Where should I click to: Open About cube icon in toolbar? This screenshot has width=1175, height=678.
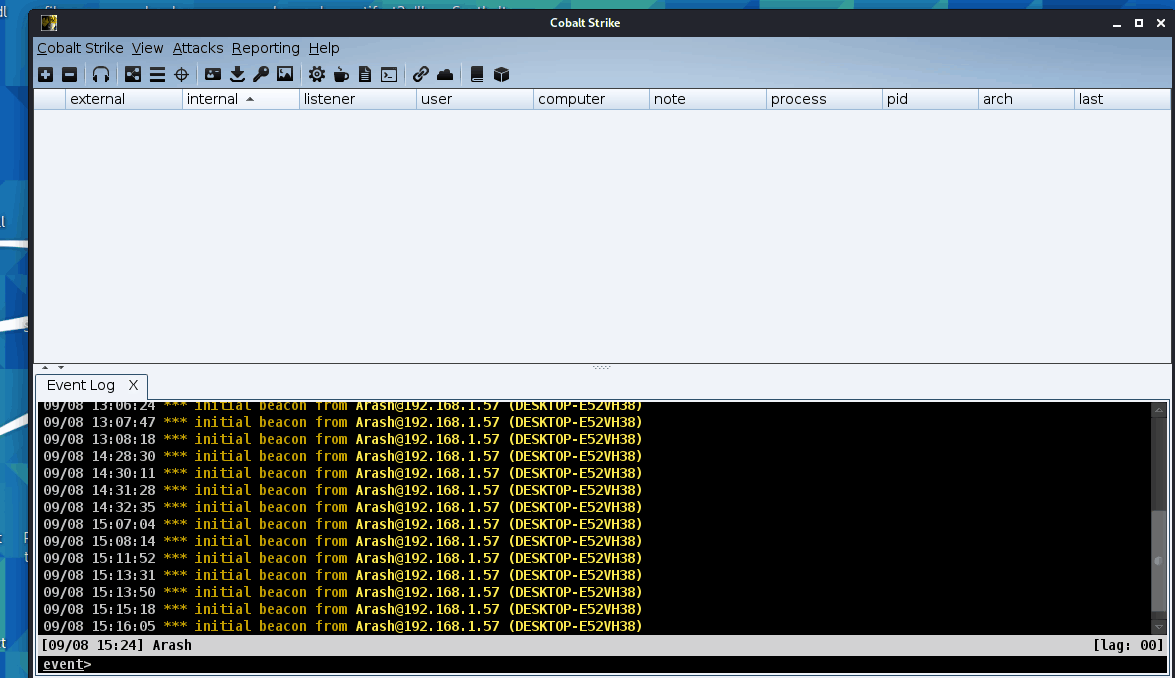pyautogui.click(x=501, y=74)
